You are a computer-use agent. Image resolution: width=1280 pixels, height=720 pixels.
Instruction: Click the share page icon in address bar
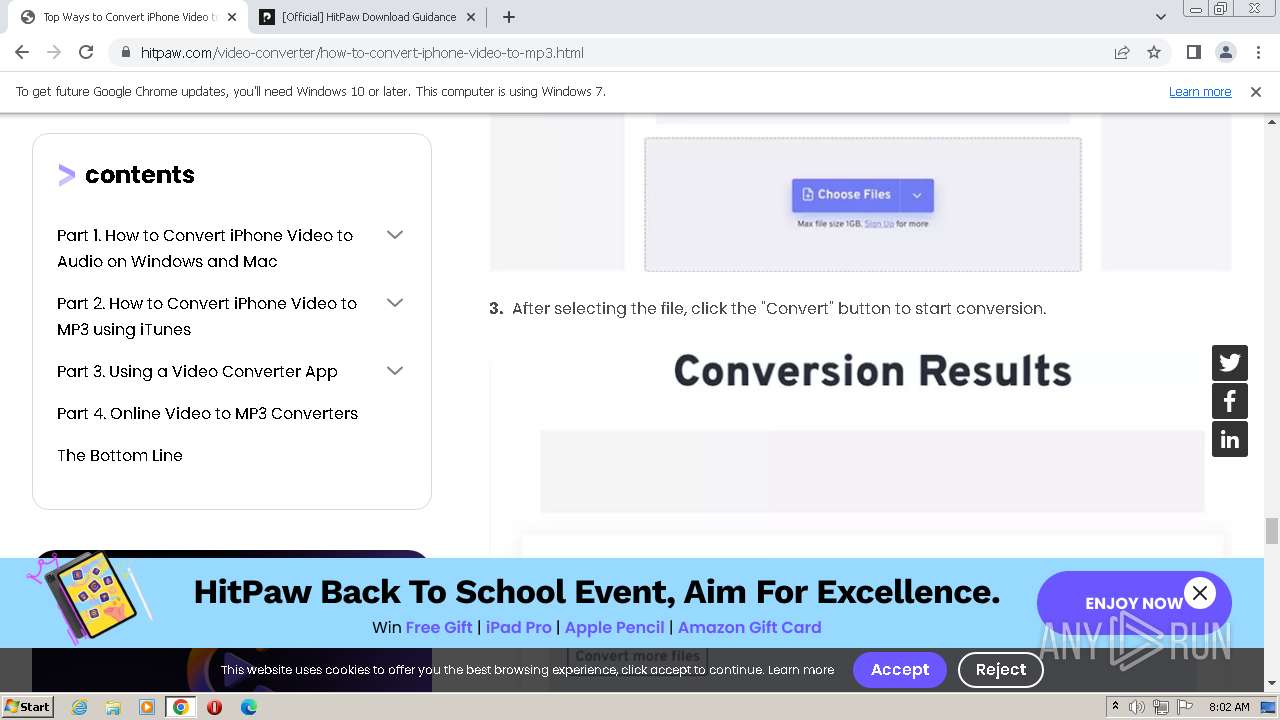(x=1122, y=52)
